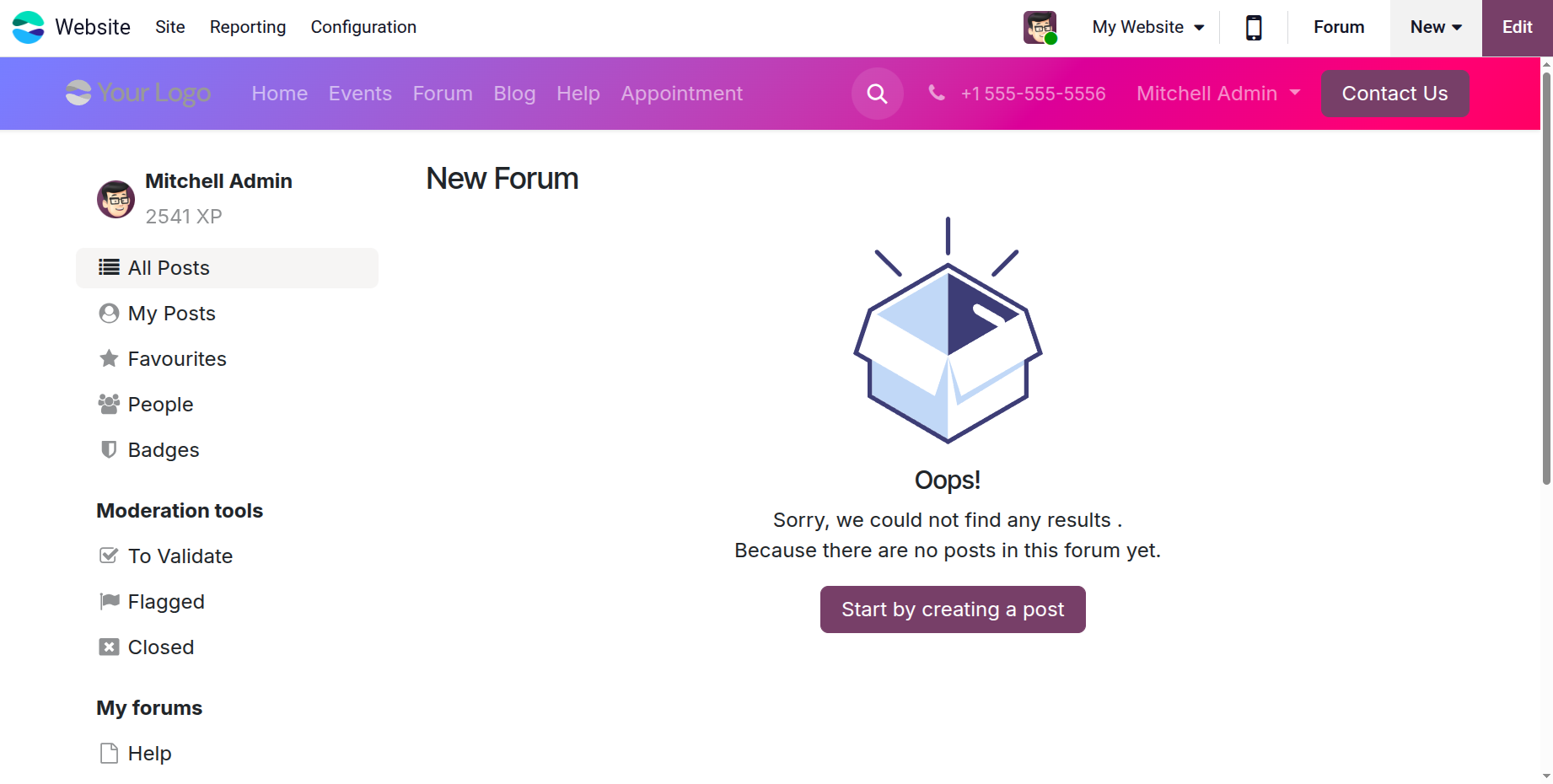Image resolution: width=1553 pixels, height=784 pixels.
Task: Click the To Validate checkmark icon
Action: (x=109, y=556)
